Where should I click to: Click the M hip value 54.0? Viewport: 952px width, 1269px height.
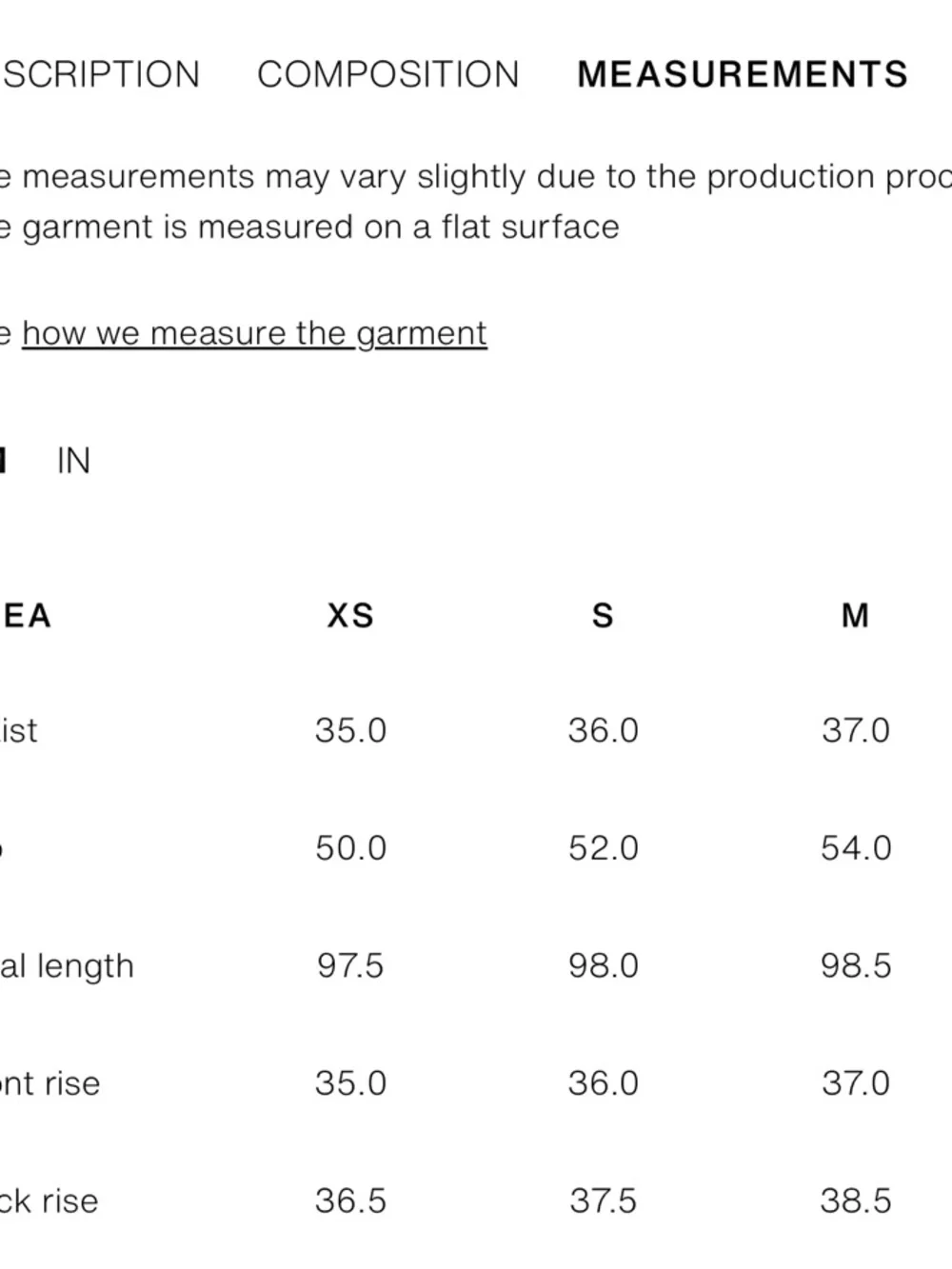tap(856, 847)
